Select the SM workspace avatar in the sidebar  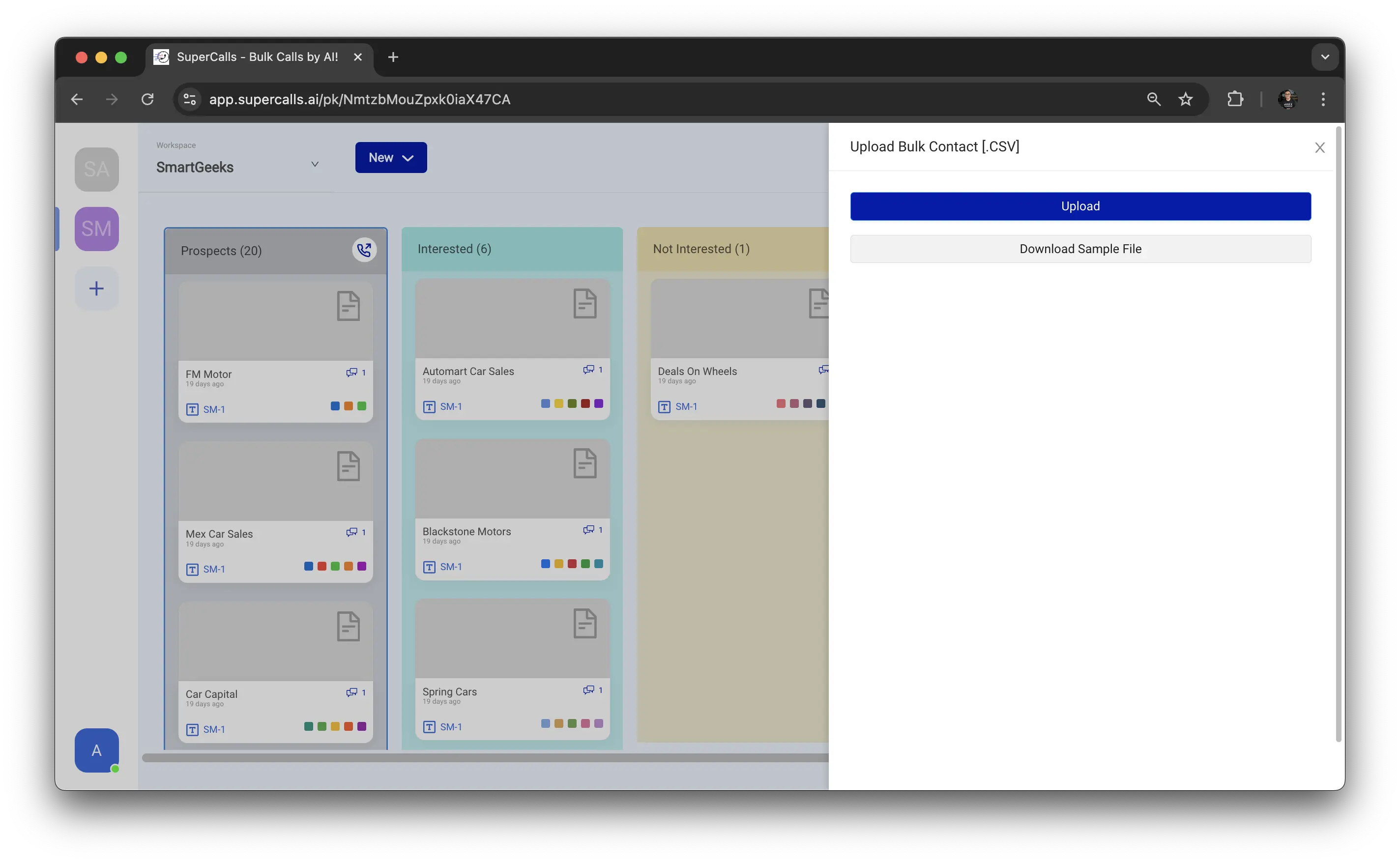tap(96, 229)
